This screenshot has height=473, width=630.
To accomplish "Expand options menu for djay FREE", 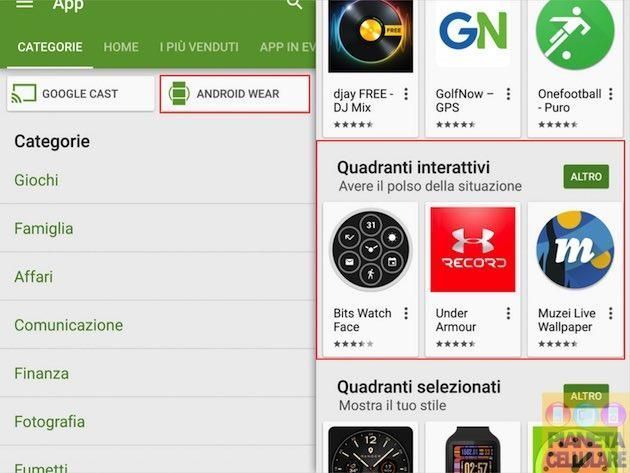I will (406, 94).
